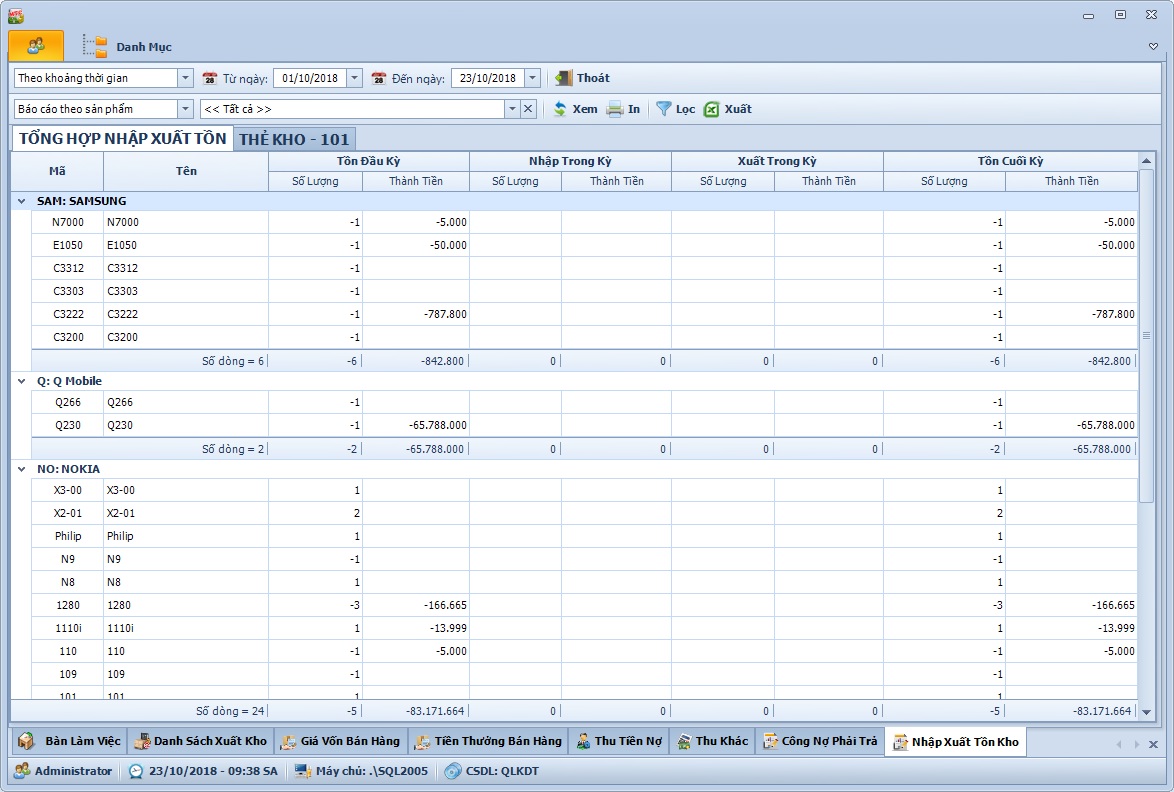
Task: Switch to THẺ KHO - 101 tab
Action: coord(294,139)
